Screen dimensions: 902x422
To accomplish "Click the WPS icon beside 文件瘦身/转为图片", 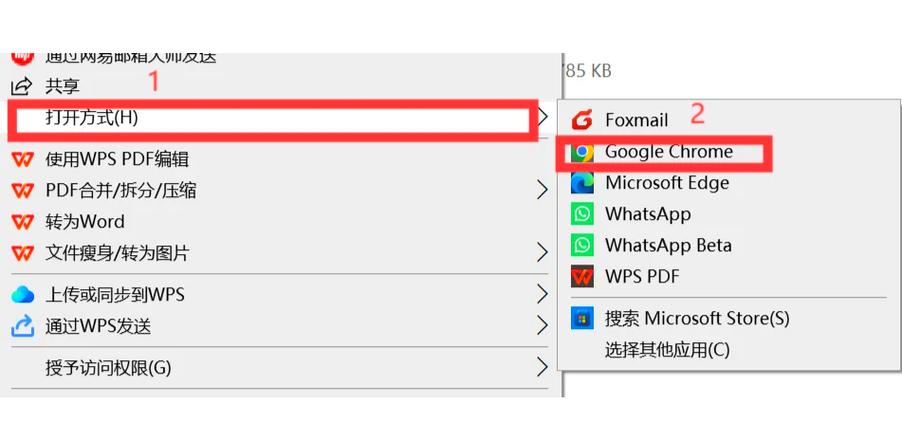I will [22, 252].
